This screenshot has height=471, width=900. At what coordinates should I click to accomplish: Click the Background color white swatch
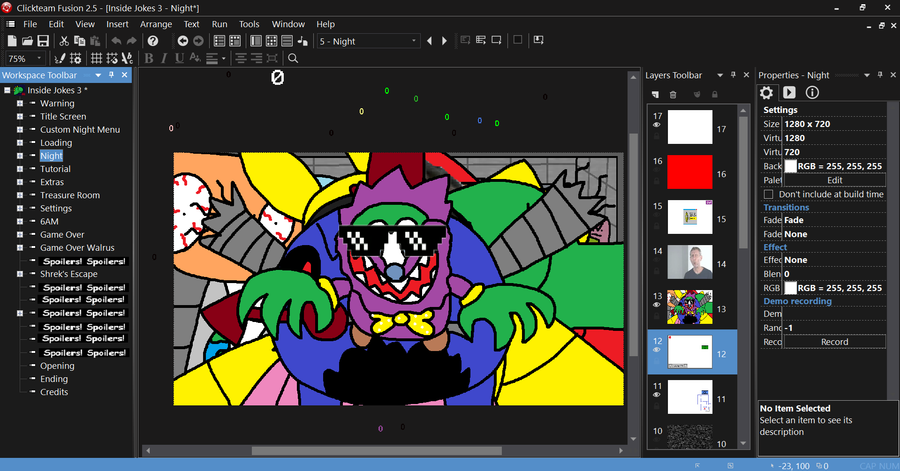(790, 166)
